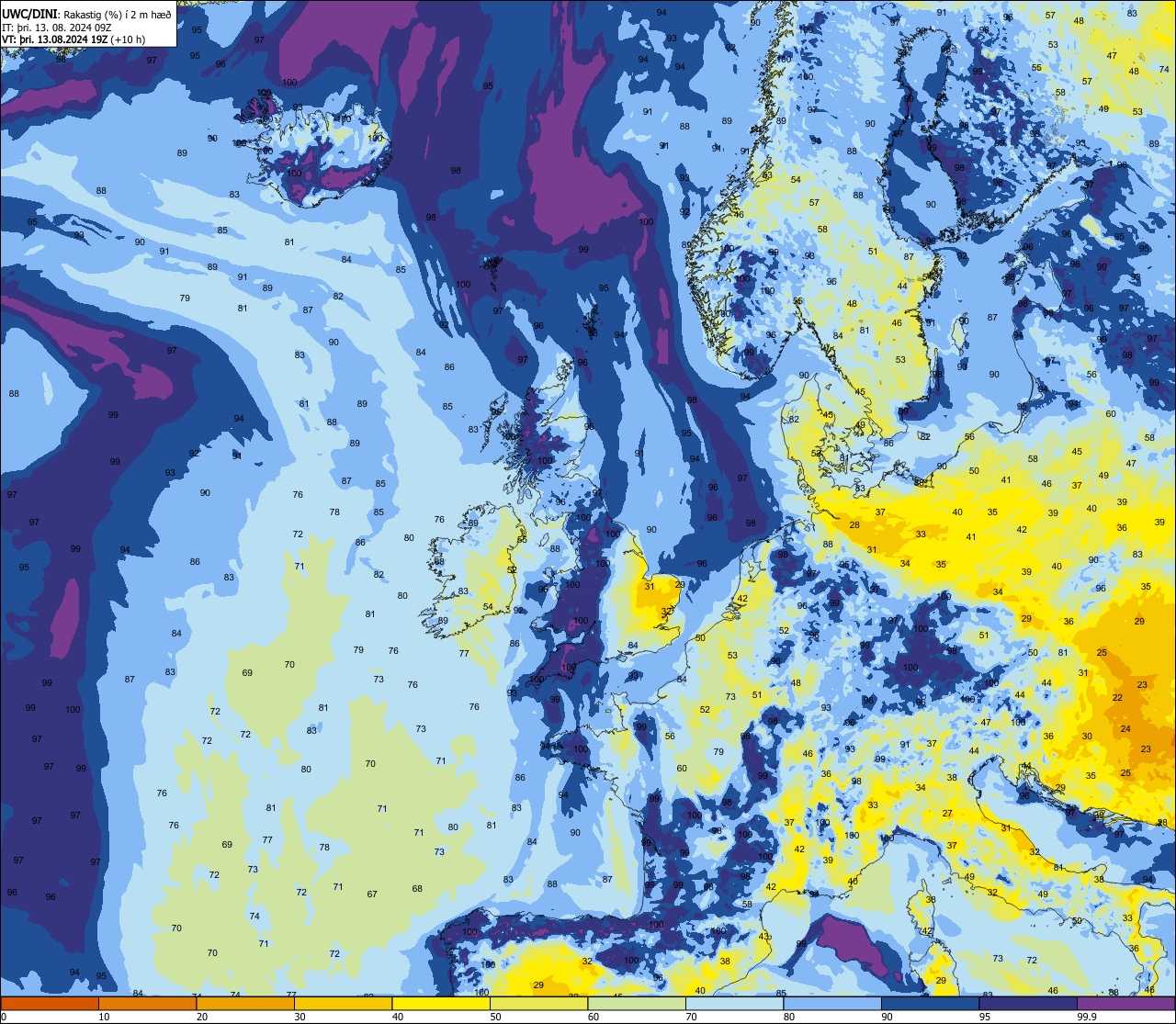
Task: Pick the light blue legend swatch between 70 and 80
Action: 734,1004
